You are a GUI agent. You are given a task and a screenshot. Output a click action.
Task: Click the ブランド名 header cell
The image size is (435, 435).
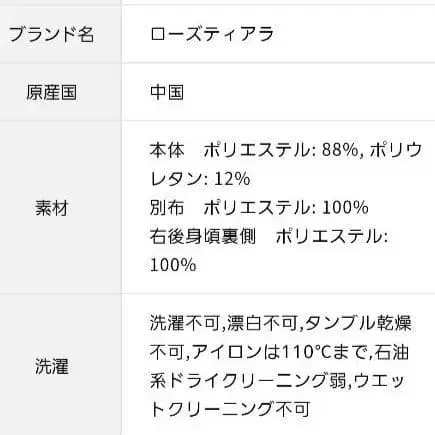point(51,34)
